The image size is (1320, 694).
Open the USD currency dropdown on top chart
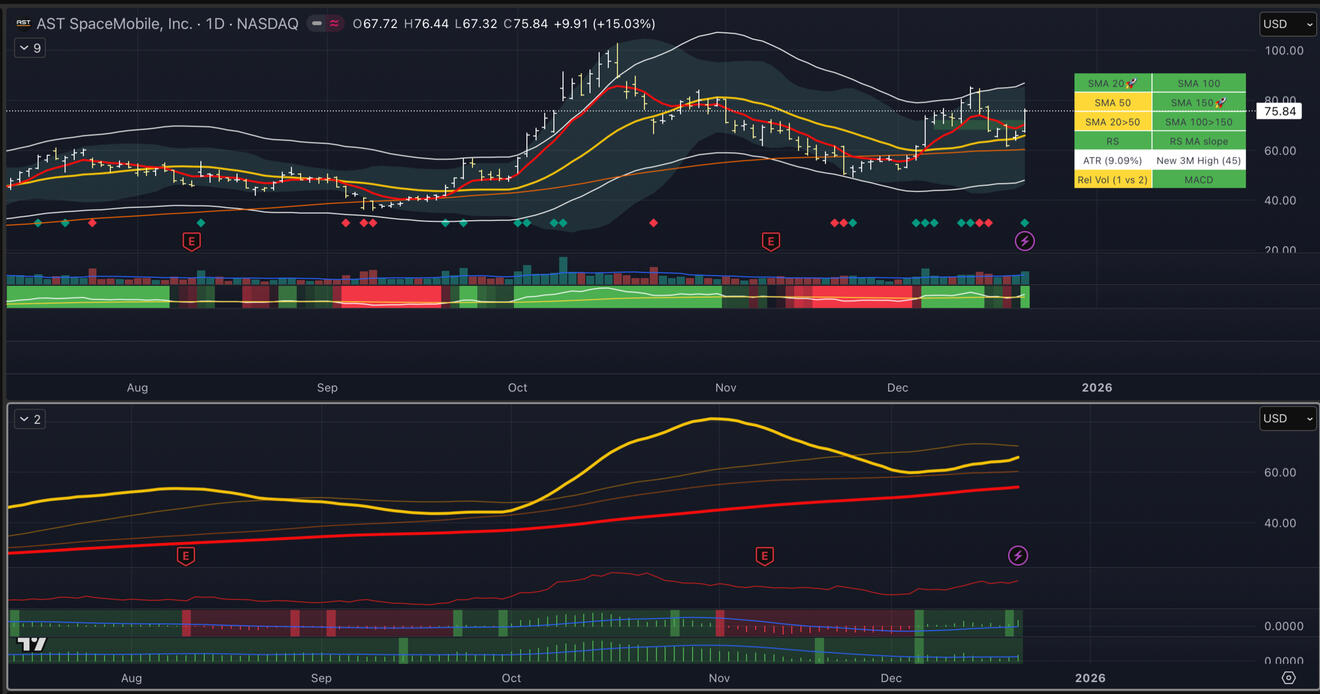pyautogui.click(x=1287, y=24)
